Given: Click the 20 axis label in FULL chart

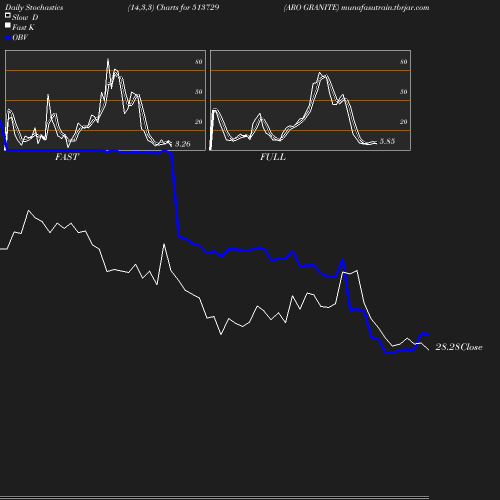Looking at the screenshot, I should 404,122.
